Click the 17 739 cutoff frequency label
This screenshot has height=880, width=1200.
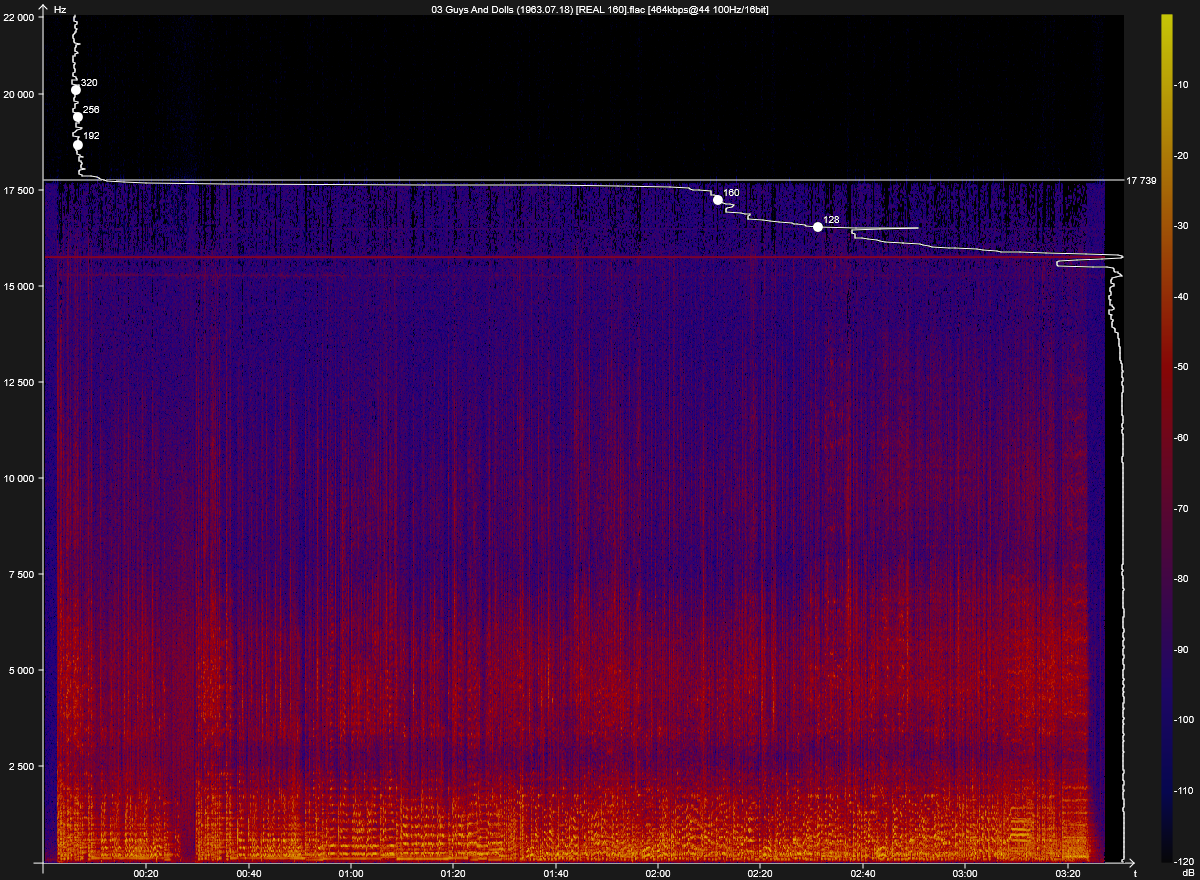click(x=1142, y=181)
